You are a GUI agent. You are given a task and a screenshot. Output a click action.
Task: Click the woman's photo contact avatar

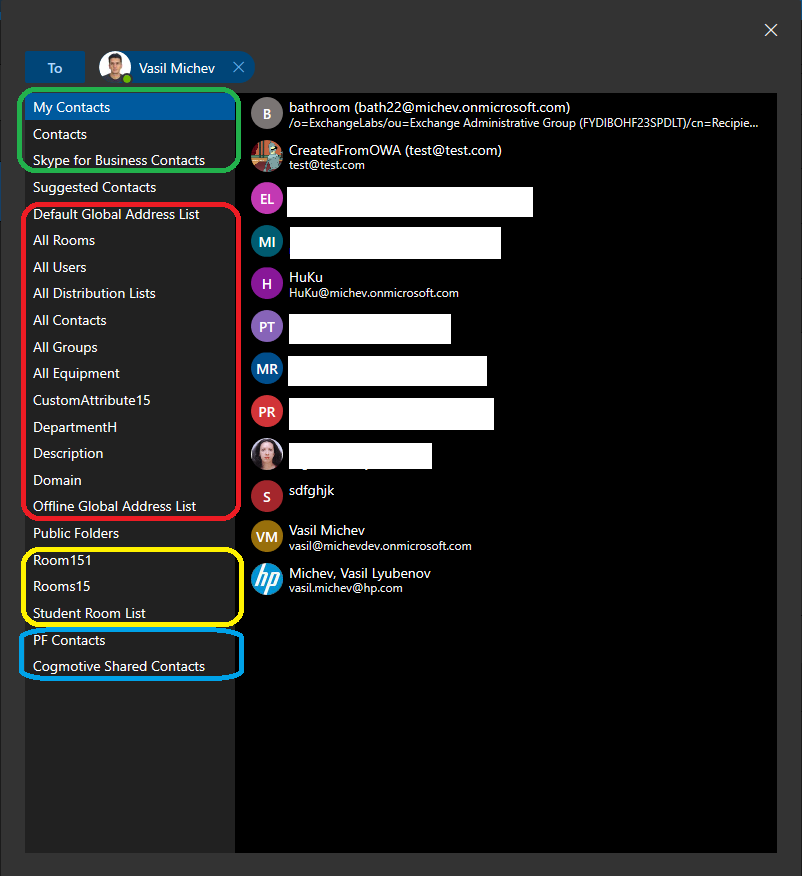[267, 454]
